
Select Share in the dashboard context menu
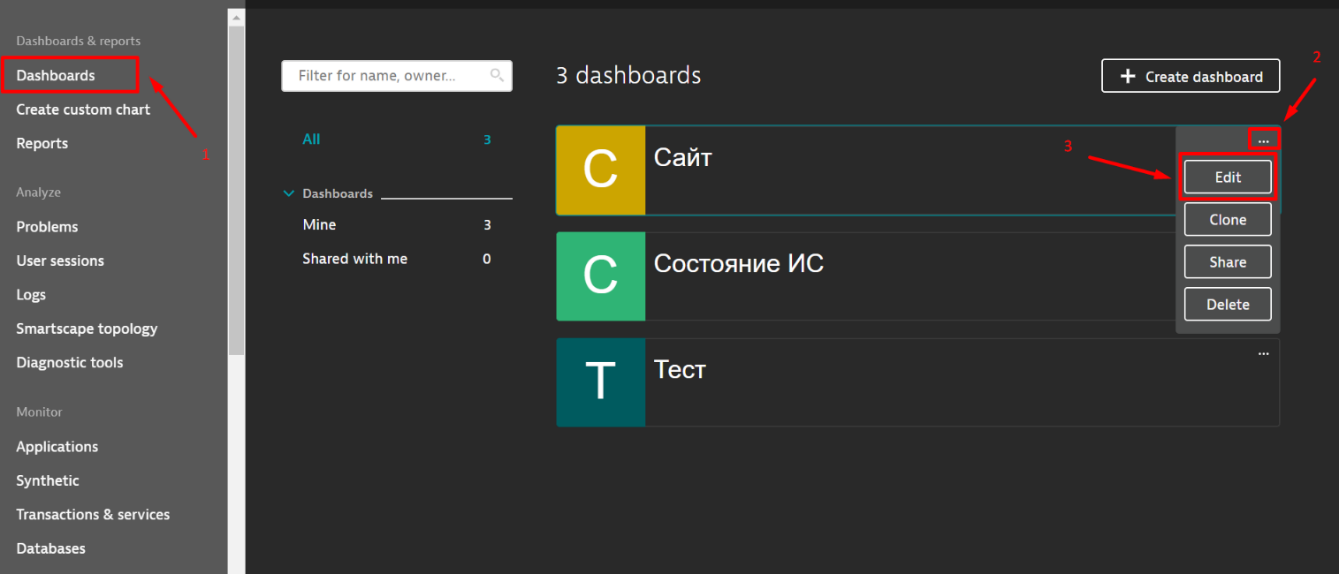[1227, 262]
